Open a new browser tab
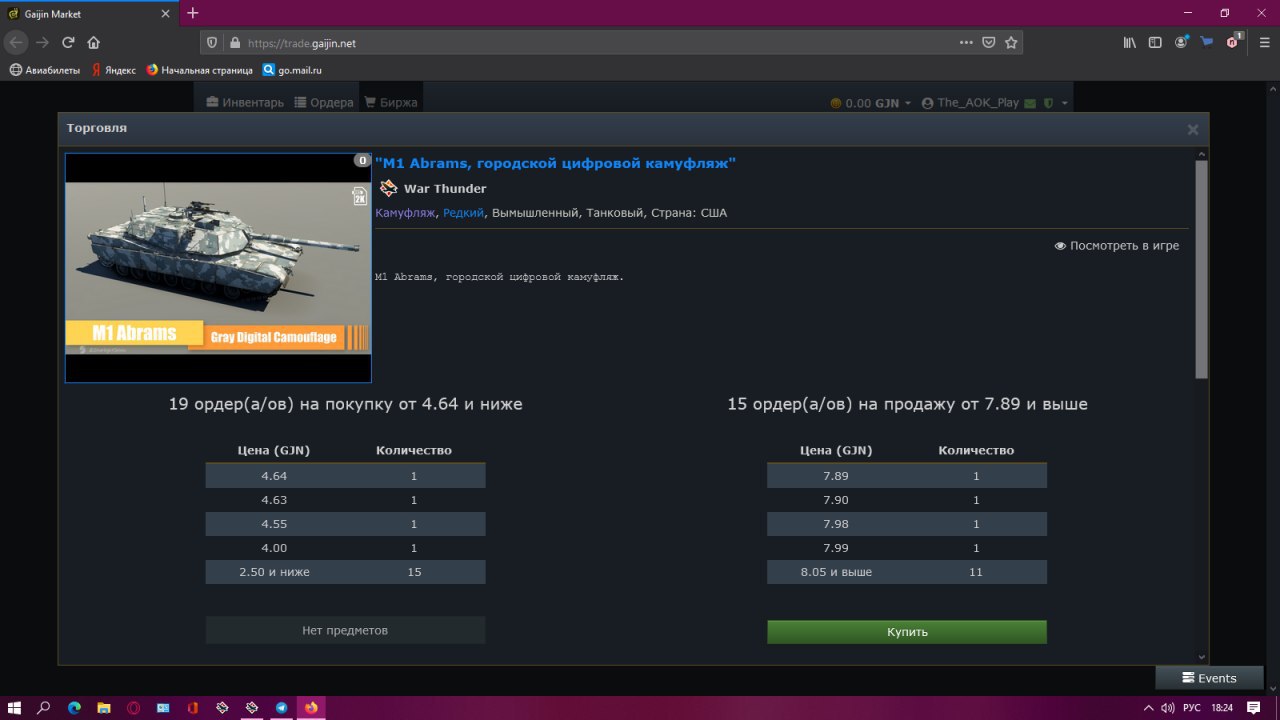Viewport: 1280px width, 720px height. 193,13
